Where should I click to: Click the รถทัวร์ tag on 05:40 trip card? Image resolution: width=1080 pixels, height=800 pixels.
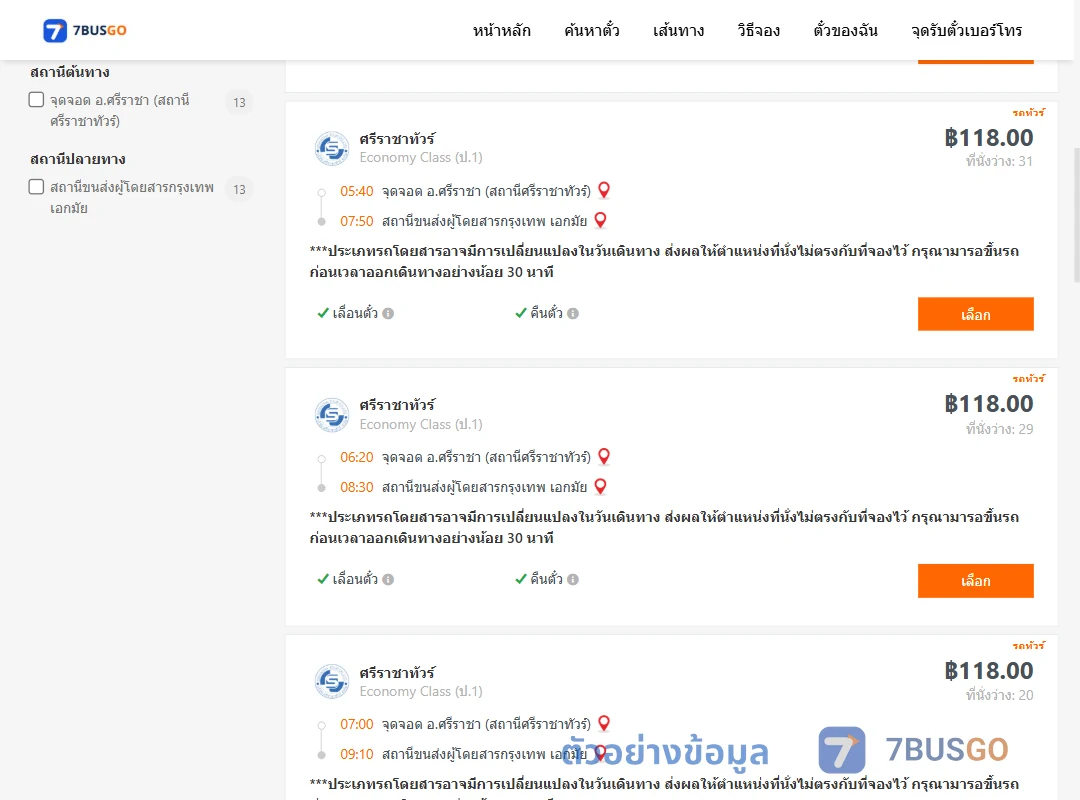[1028, 112]
